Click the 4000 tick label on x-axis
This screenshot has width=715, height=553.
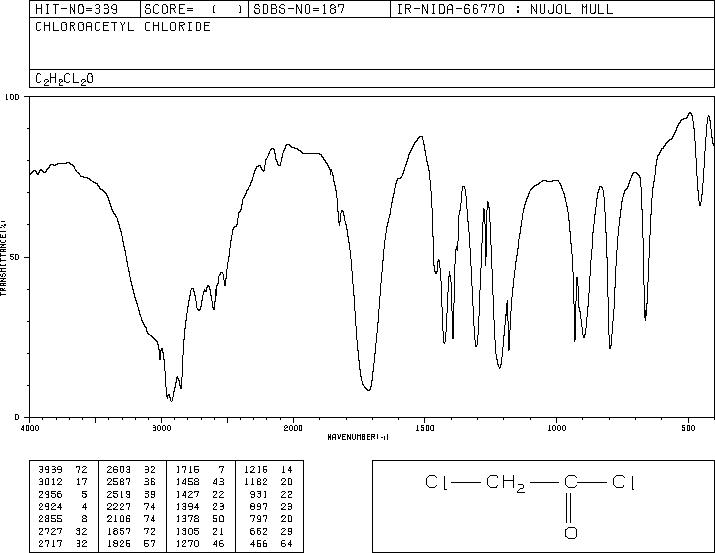30,428
